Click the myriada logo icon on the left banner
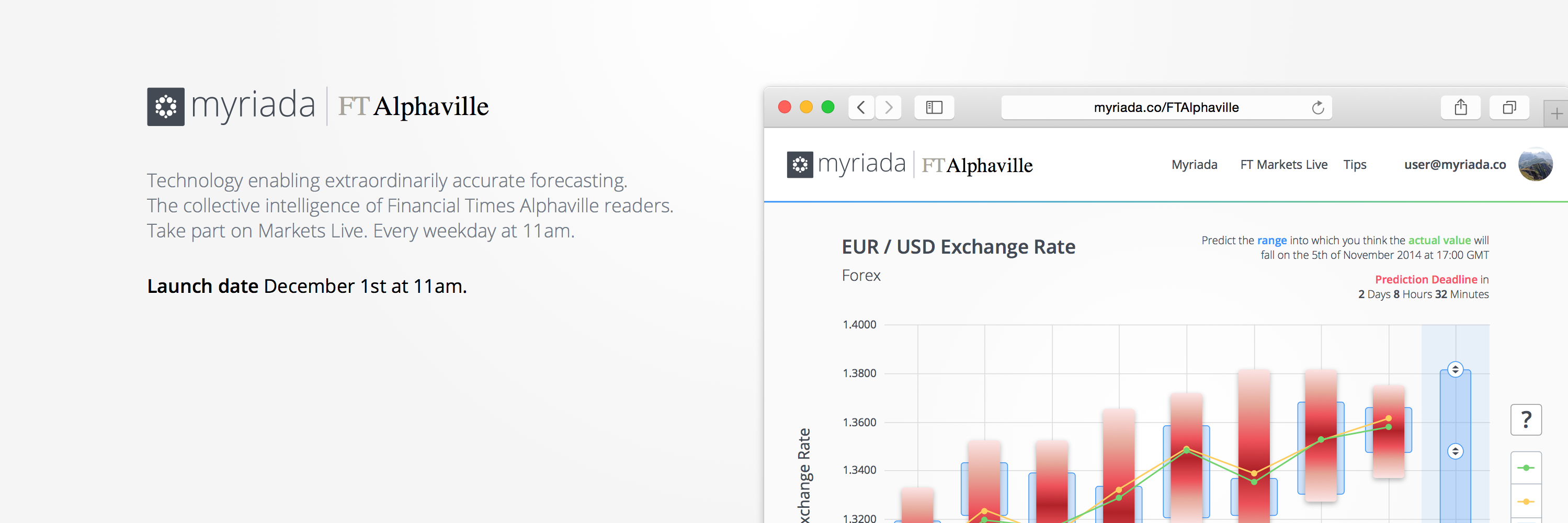 click(166, 107)
